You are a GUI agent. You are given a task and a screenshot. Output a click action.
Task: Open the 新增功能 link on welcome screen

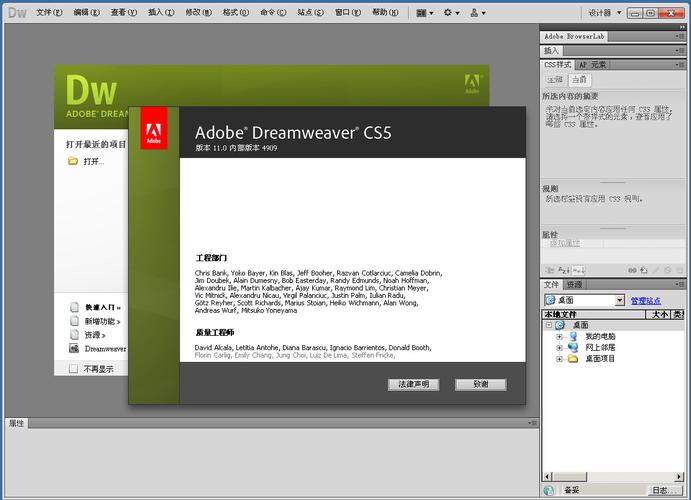[102, 321]
